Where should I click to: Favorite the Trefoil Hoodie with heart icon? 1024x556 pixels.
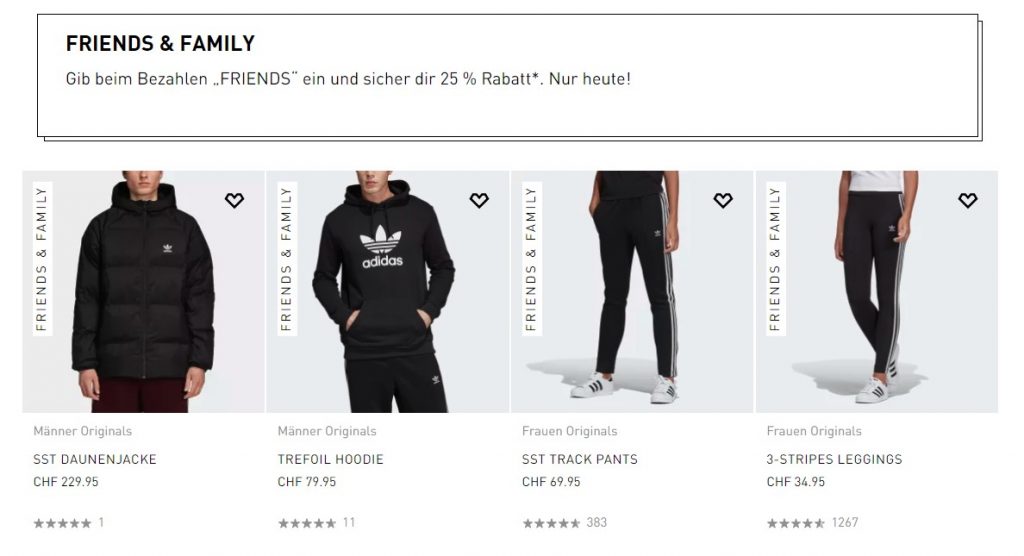tap(479, 200)
